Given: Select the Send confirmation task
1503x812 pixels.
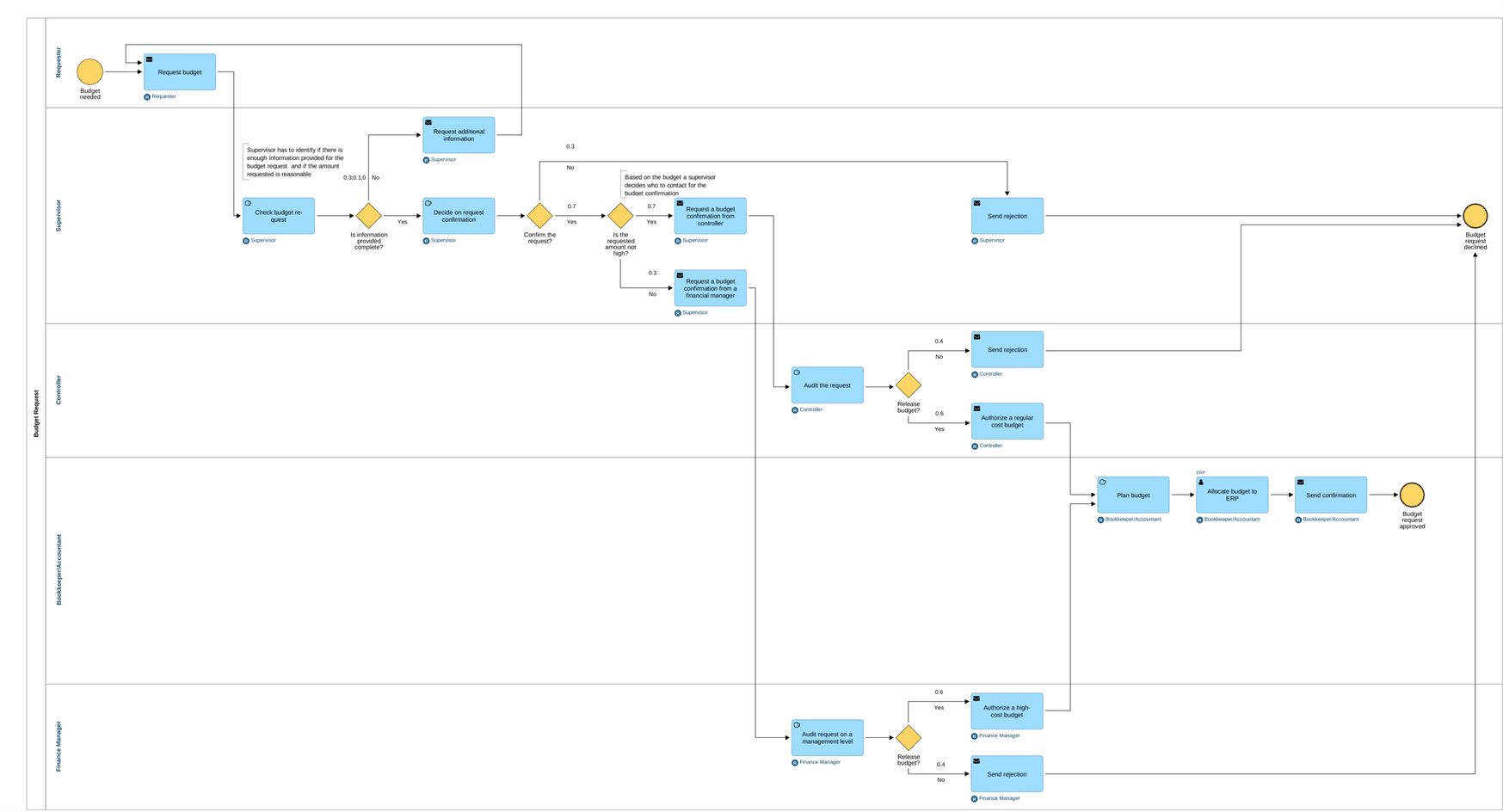Looking at the screenshot, I should 1330,495.
